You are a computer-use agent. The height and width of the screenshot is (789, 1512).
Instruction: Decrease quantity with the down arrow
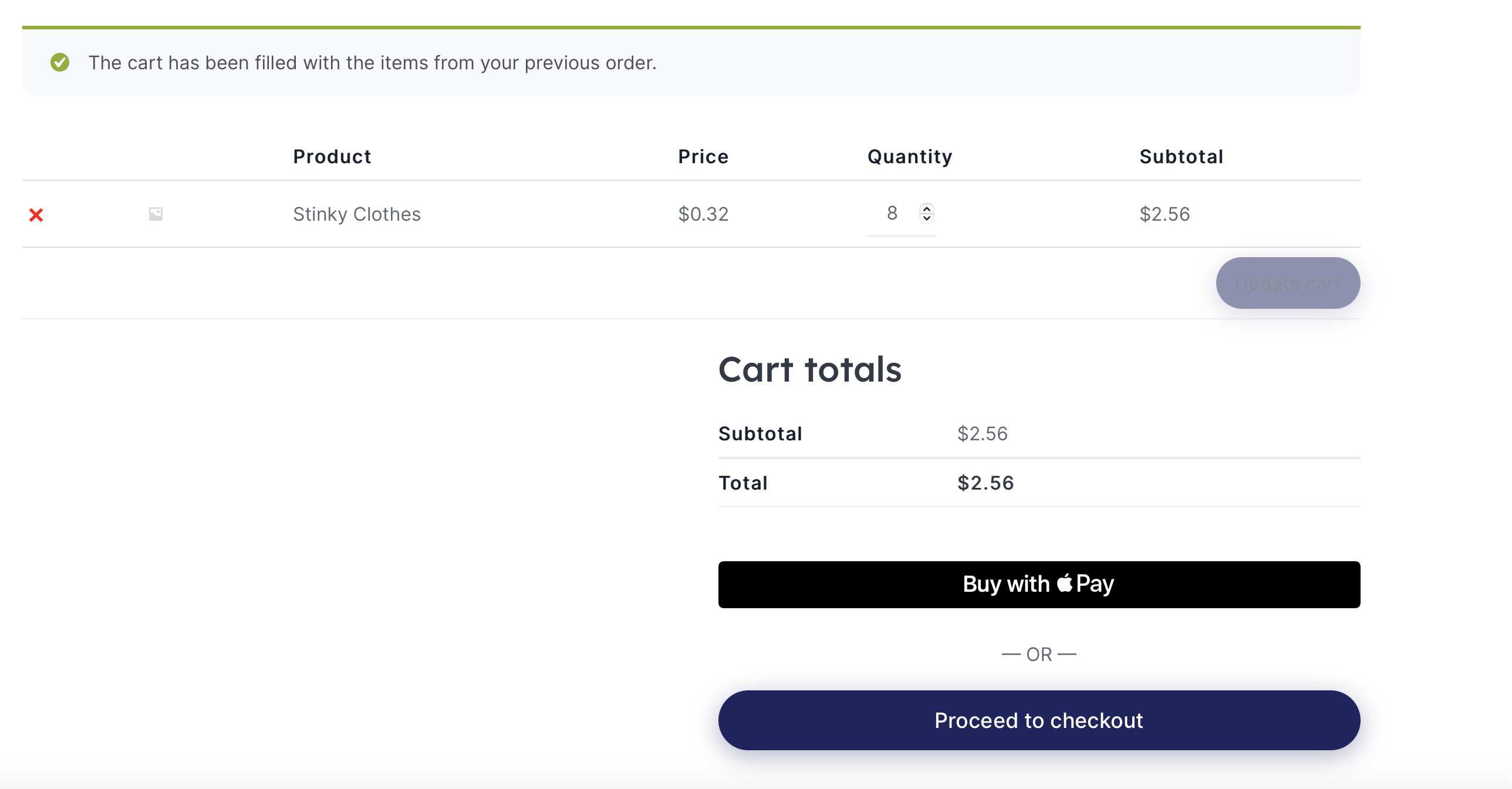927,218
